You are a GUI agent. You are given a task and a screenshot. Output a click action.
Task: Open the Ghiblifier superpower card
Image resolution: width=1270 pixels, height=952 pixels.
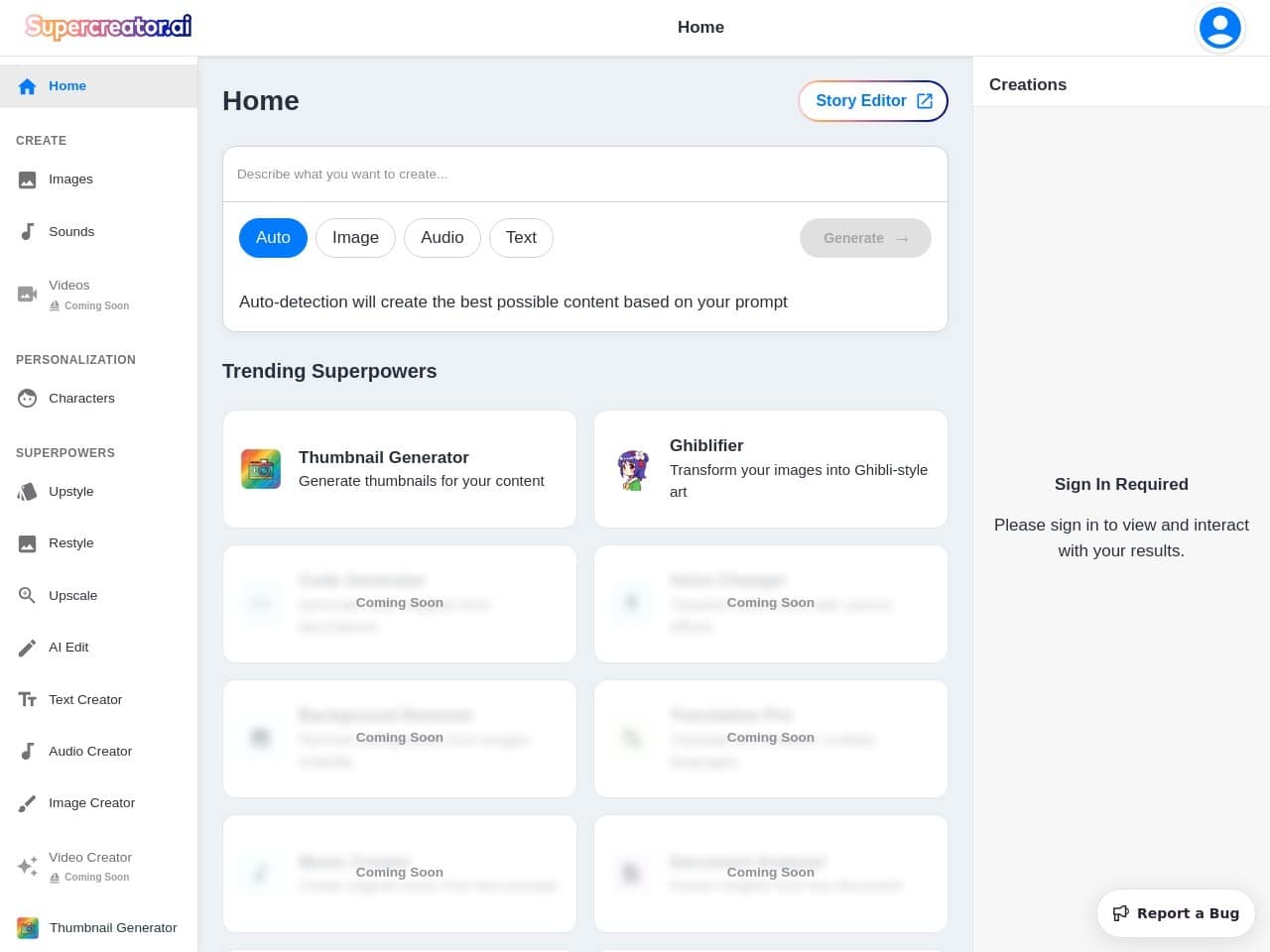770,469
